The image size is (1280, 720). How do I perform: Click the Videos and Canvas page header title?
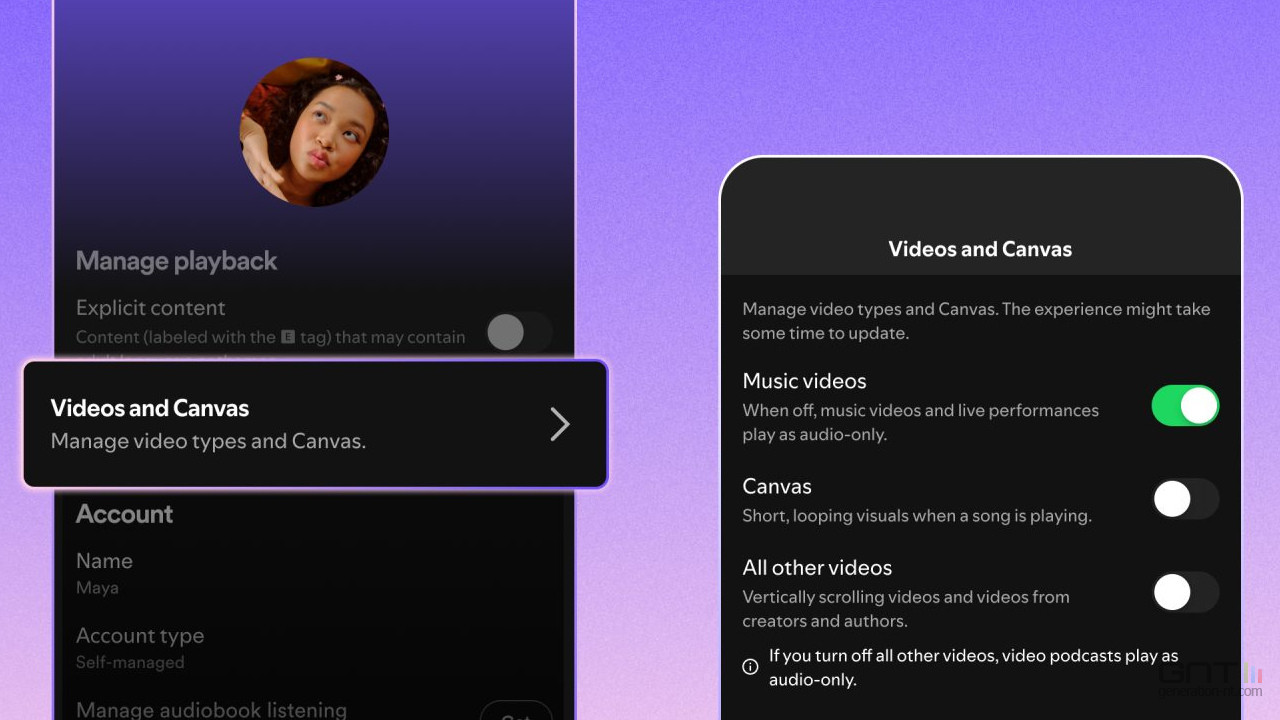click(980, 249)
